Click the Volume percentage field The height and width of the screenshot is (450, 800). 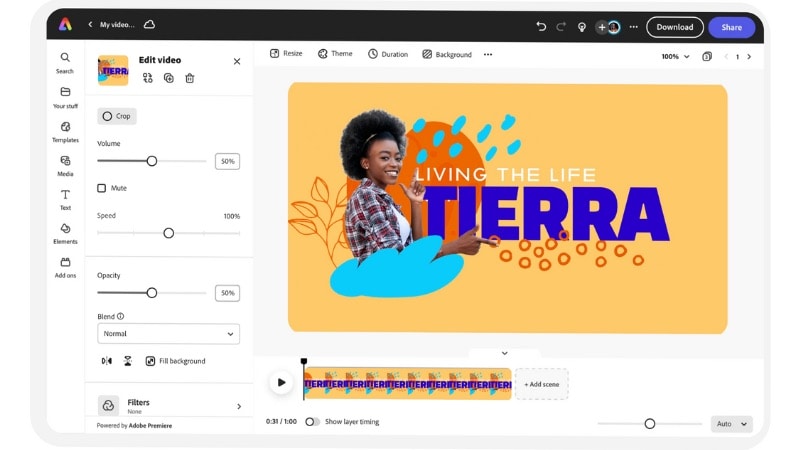[228, 161]
